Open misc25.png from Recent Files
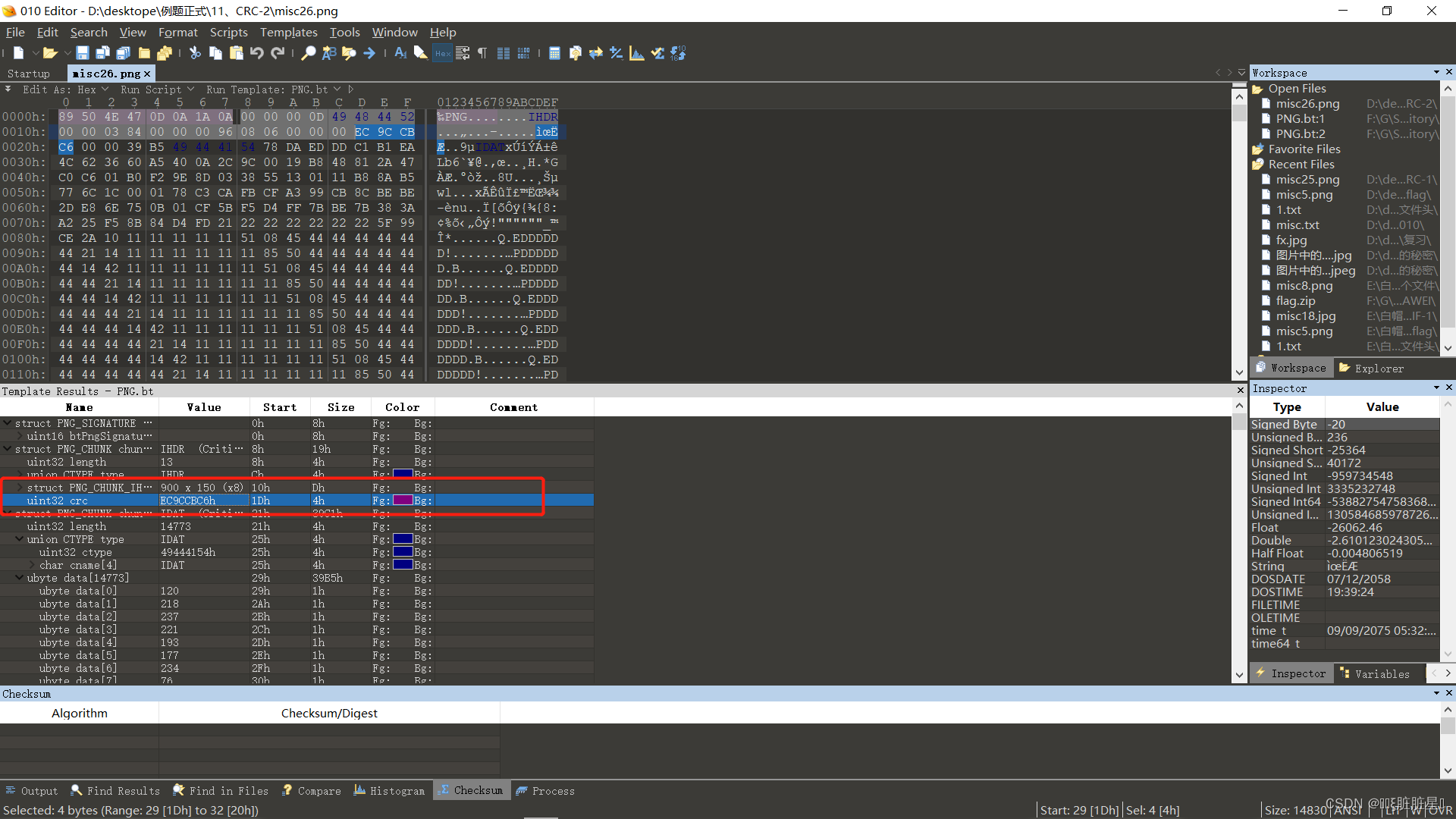1456x819 pixels. [x=1307, y=180]
